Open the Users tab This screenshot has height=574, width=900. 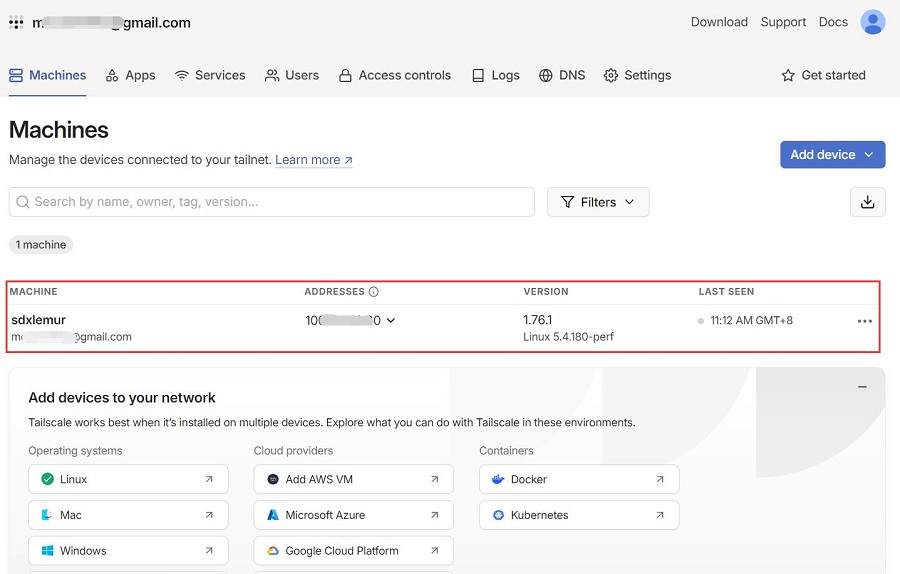point(292,75)
